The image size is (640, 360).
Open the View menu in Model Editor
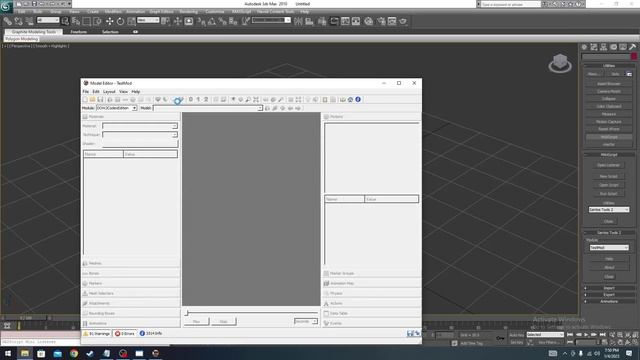[x=123, y=91]
